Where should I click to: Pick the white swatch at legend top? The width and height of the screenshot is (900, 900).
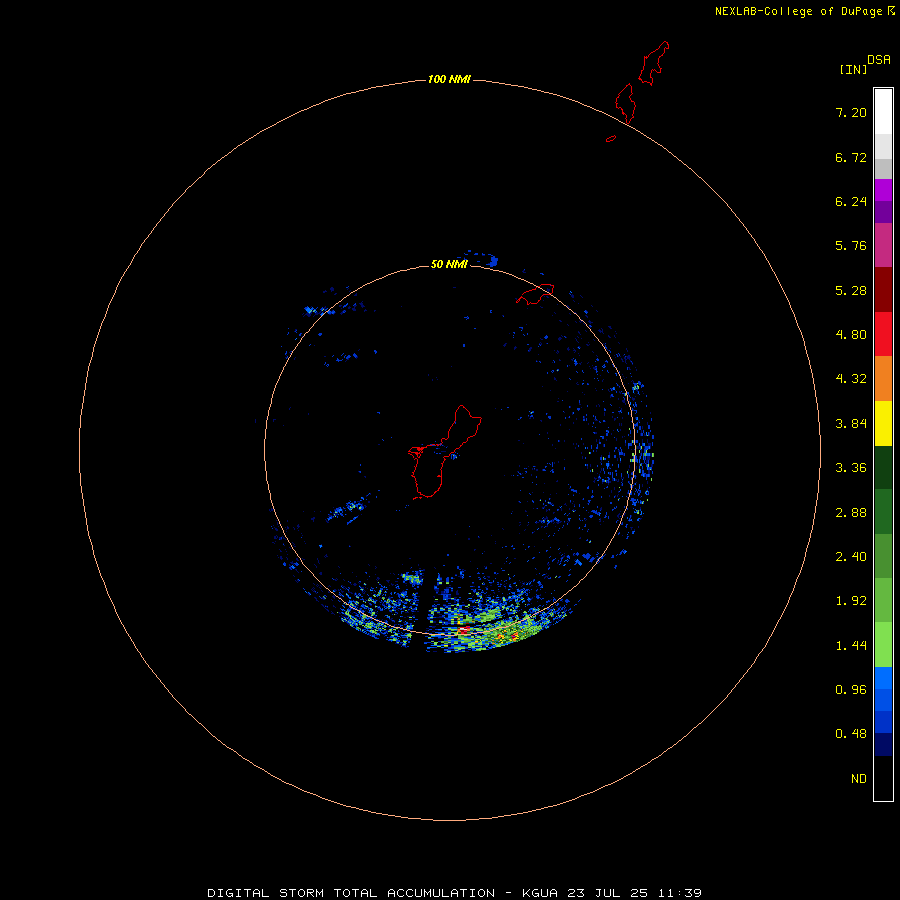[x=883, y=111]
